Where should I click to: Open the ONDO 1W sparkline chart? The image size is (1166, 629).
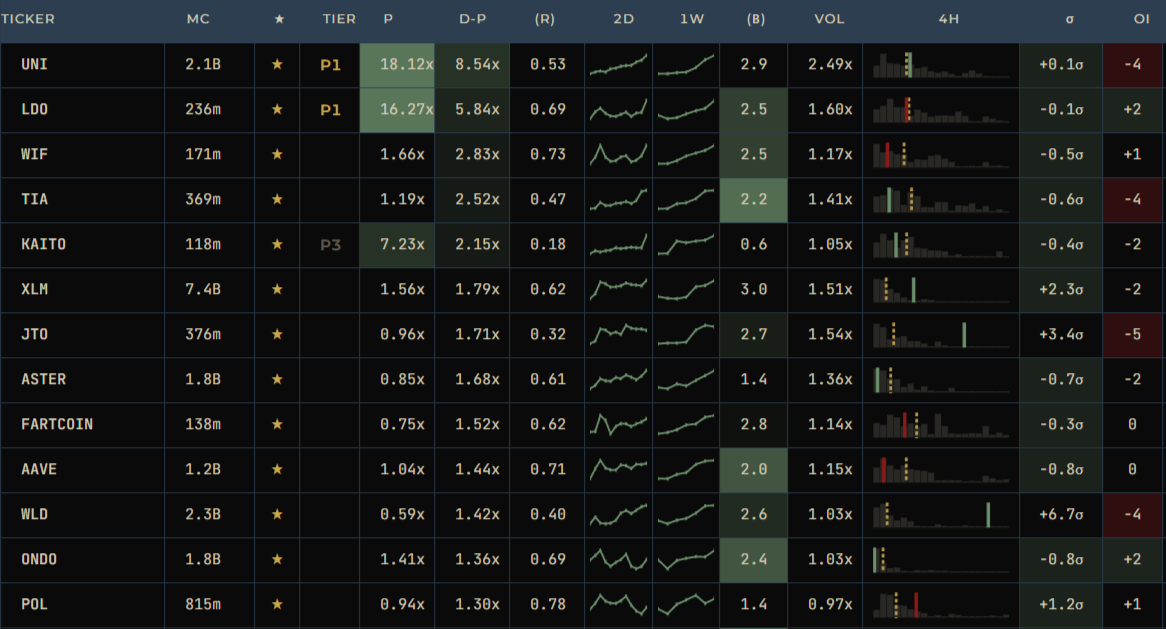pos(686,559)
